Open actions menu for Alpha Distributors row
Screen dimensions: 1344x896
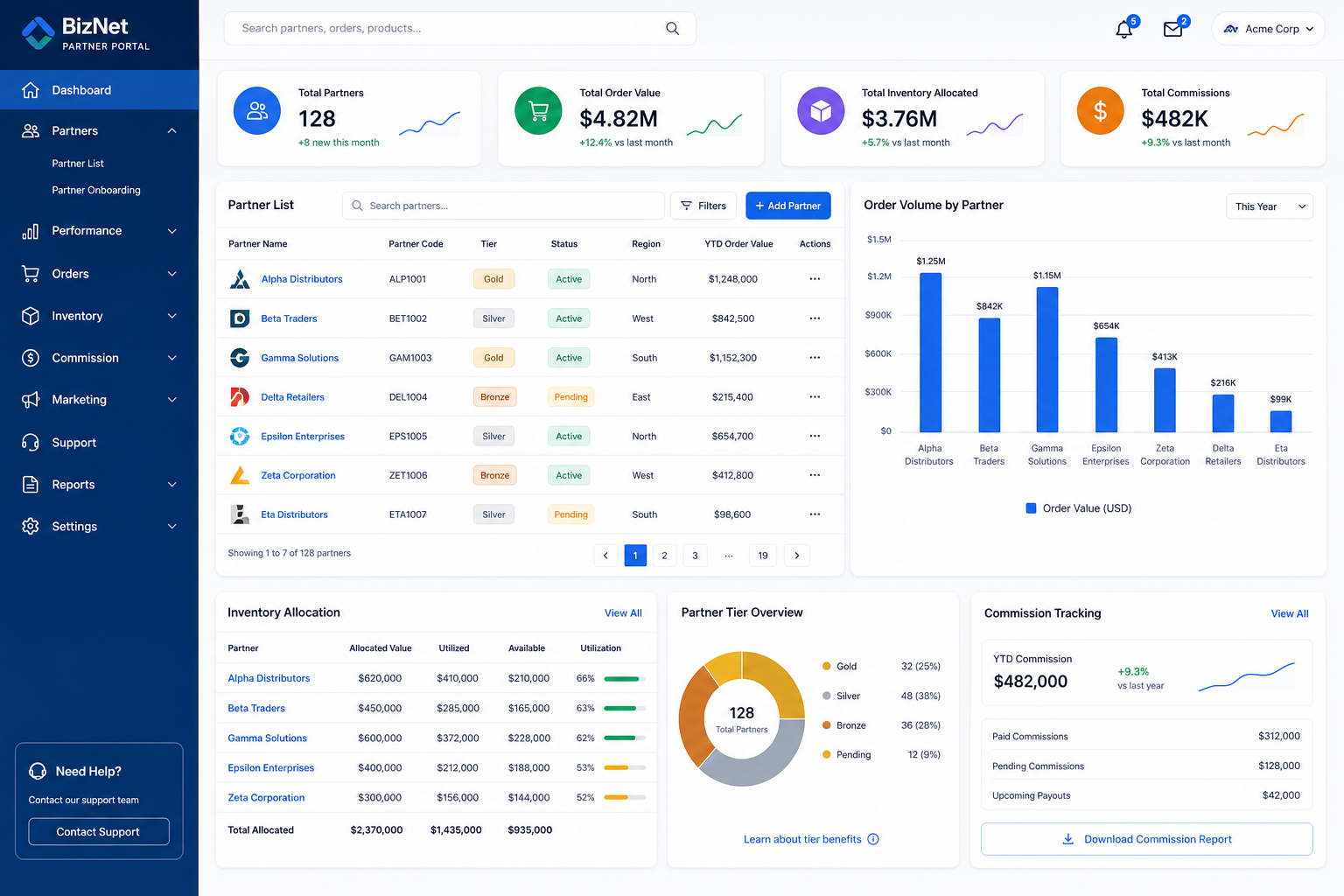[x=815, y=279]
